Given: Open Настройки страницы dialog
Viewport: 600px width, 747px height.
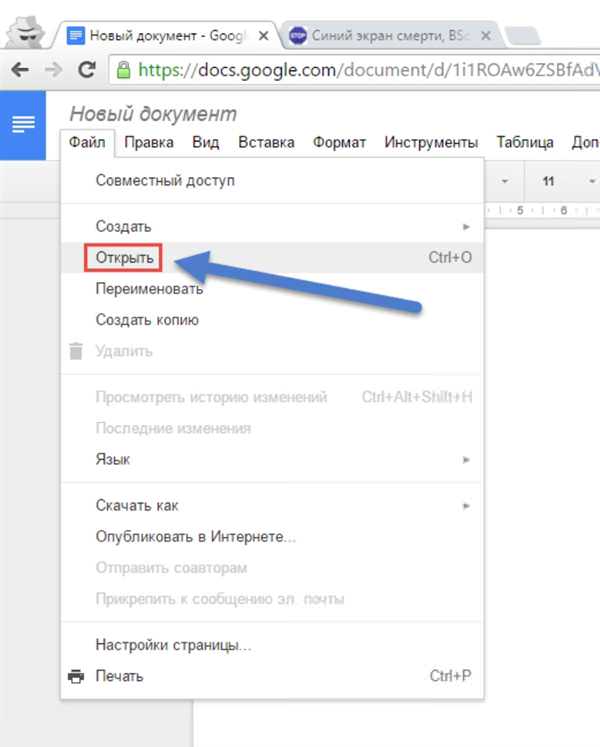Looking at the screenshot, I should [x=272, y=645].
